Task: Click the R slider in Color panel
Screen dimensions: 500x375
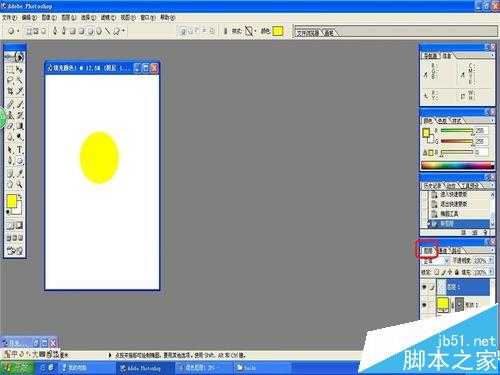Action: (457, 130)
